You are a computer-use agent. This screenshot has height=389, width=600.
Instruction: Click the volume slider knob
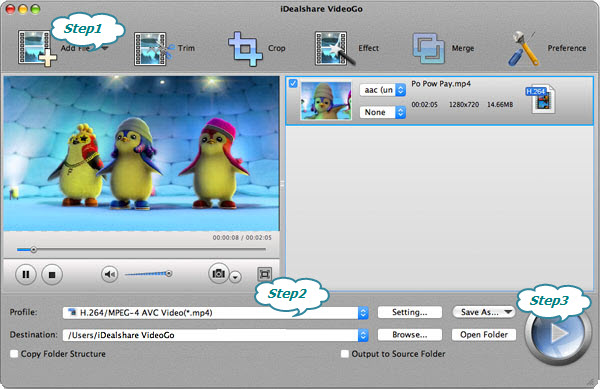click(x=169, y=273)
